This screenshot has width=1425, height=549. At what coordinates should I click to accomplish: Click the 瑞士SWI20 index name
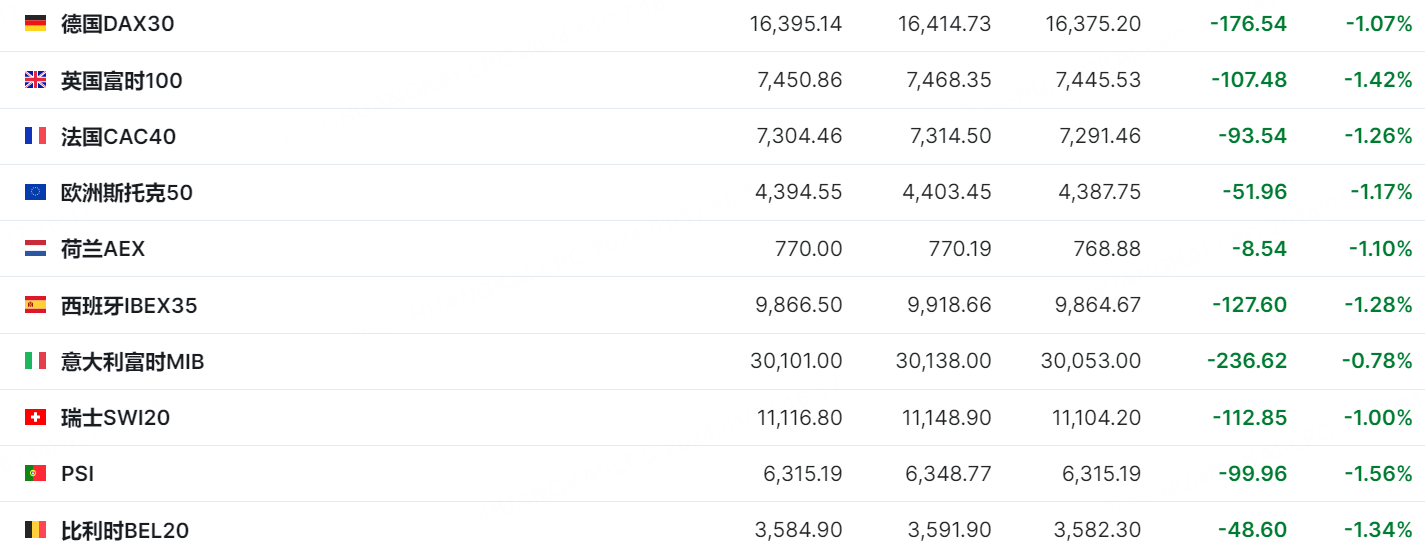point(115,417)
